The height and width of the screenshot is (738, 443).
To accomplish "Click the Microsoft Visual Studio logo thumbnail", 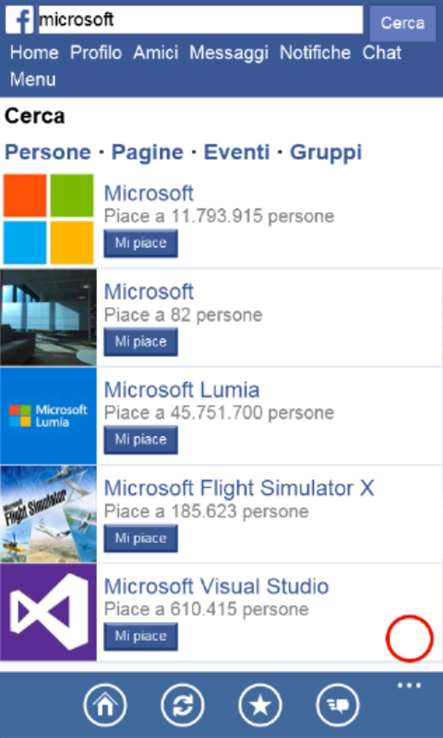I will (x=48, y=612).
